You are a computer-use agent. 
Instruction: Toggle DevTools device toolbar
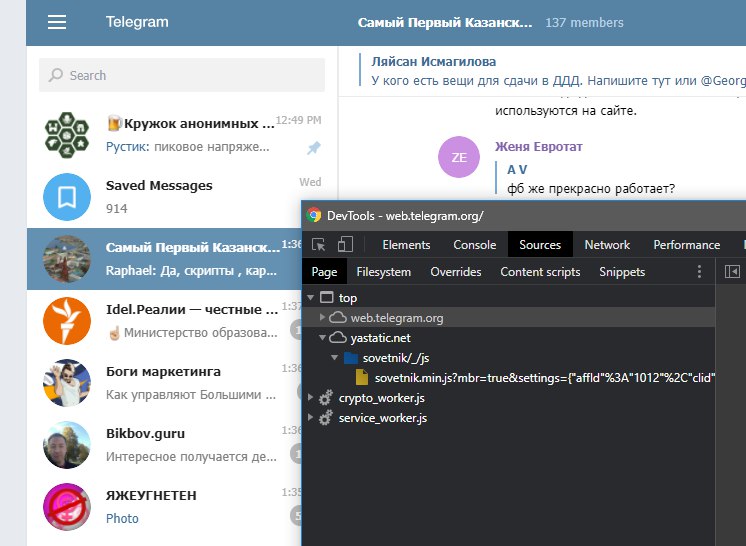tap(345, 244)
